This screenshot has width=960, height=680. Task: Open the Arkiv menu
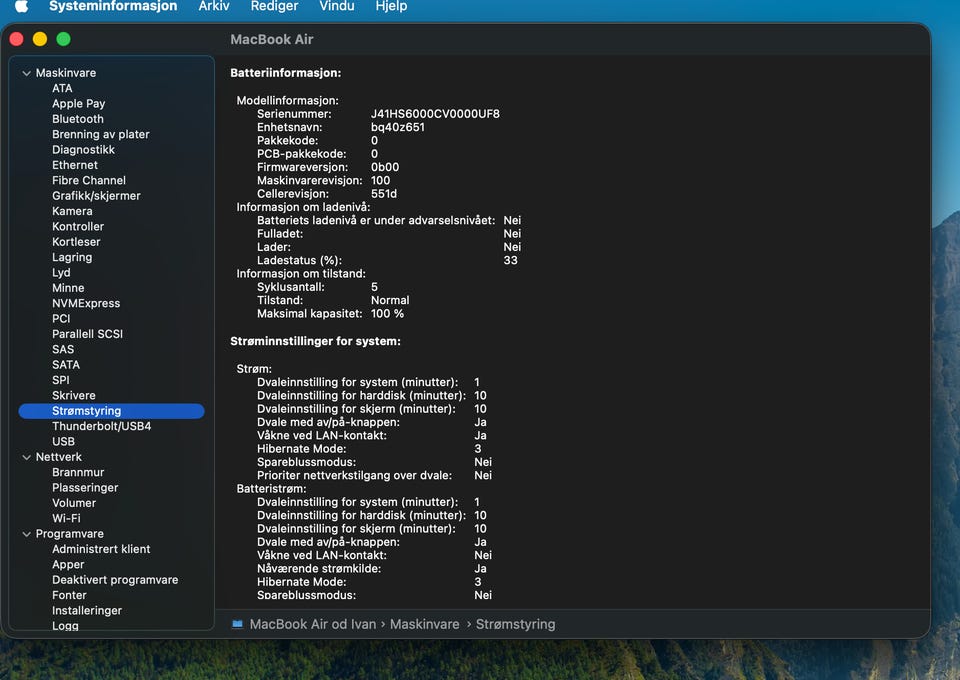(x=214, y=6)
